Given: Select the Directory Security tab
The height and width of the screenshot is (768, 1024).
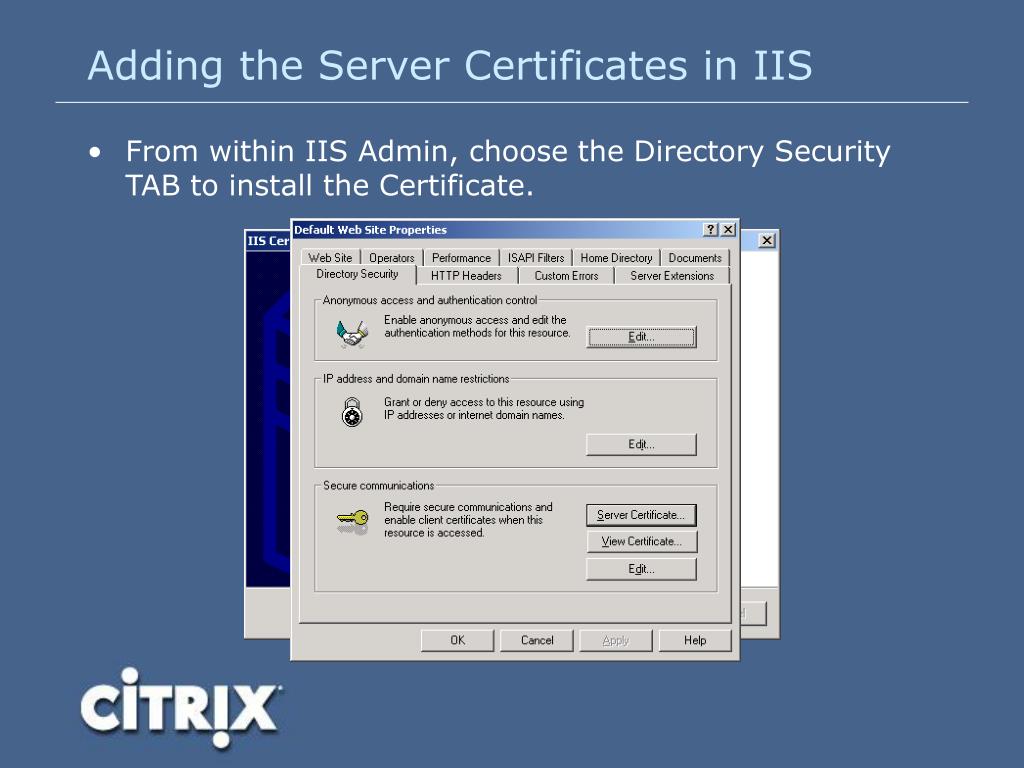Looking at the screenshot, I should [x=357, y=274].
